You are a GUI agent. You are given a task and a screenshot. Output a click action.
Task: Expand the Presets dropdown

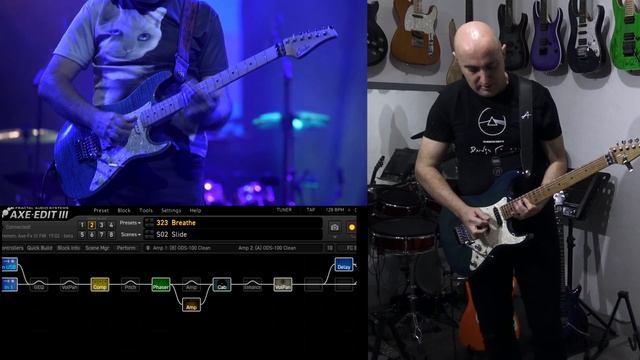[x=130, y=223]
